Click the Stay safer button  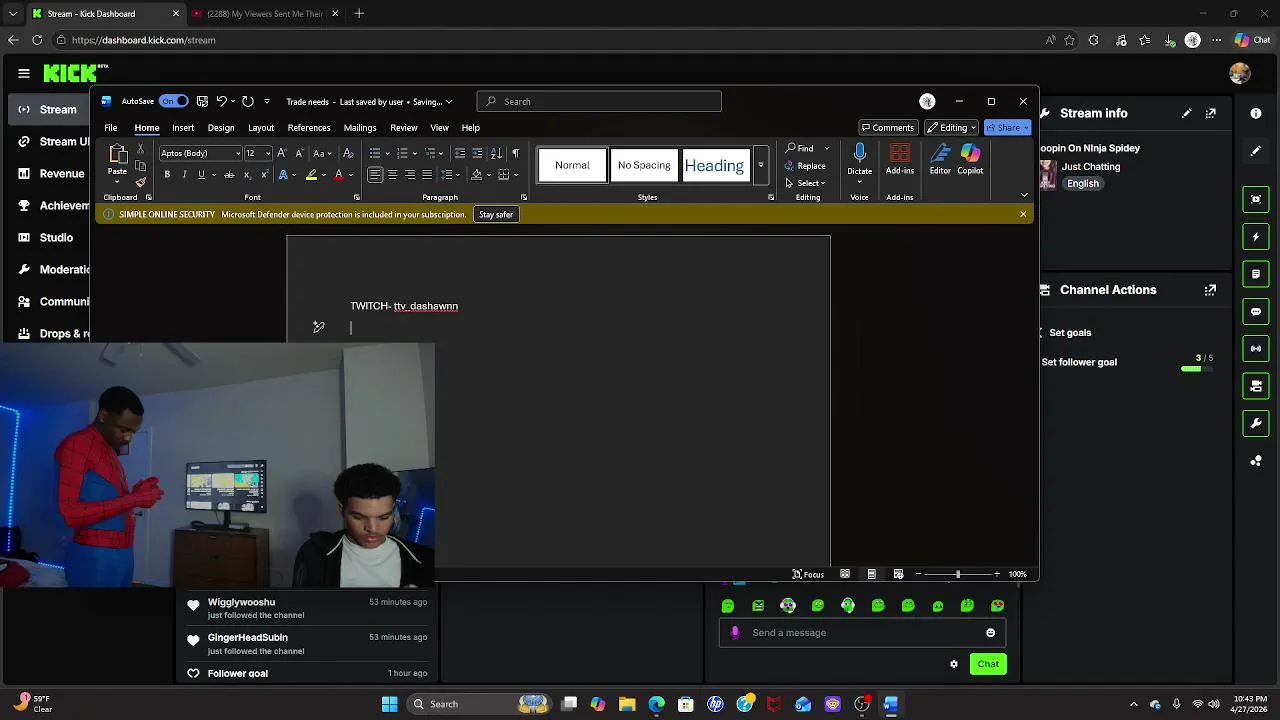pyautogui.click(x=496, y=214)
